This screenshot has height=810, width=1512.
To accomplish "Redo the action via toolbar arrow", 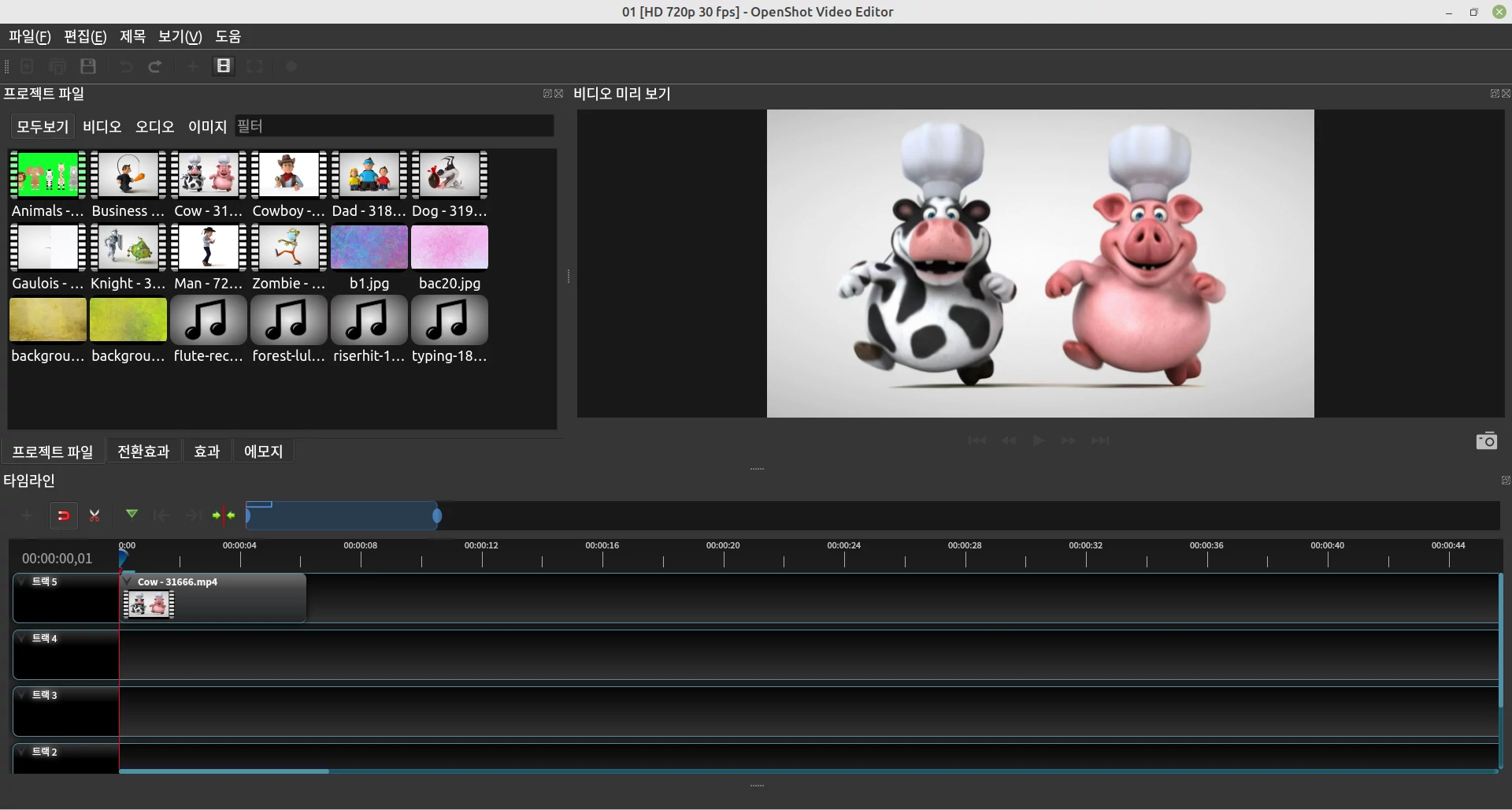I will click(x=155, y=66).
